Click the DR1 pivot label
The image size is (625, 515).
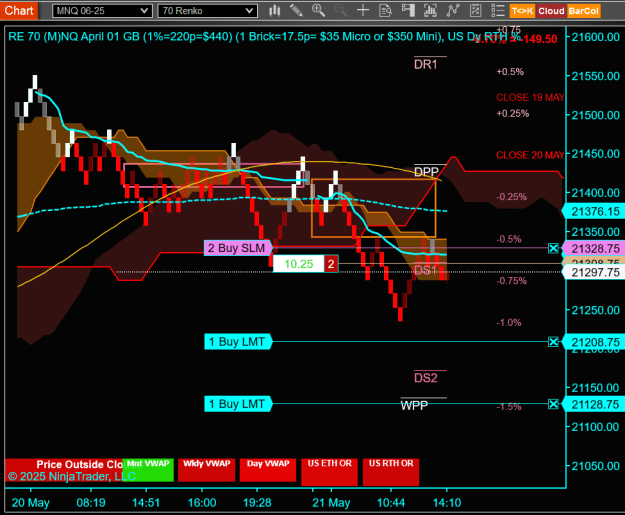426,64
